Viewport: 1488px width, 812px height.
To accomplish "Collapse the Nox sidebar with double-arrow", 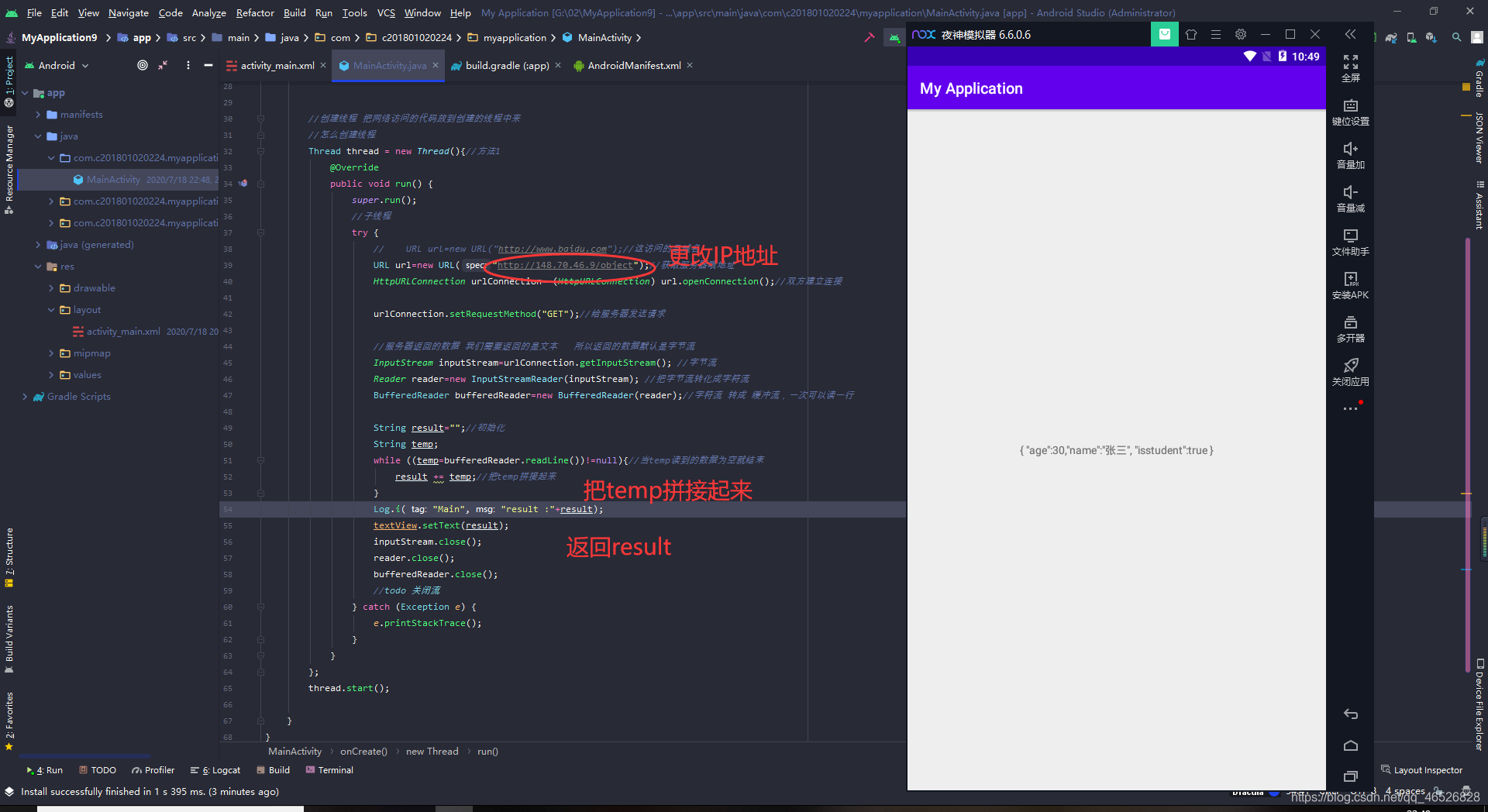I will [1351, 34].
